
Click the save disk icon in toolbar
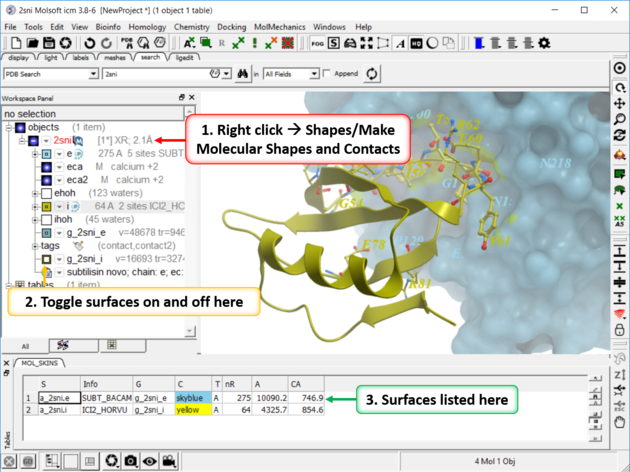tap(49, 43)
